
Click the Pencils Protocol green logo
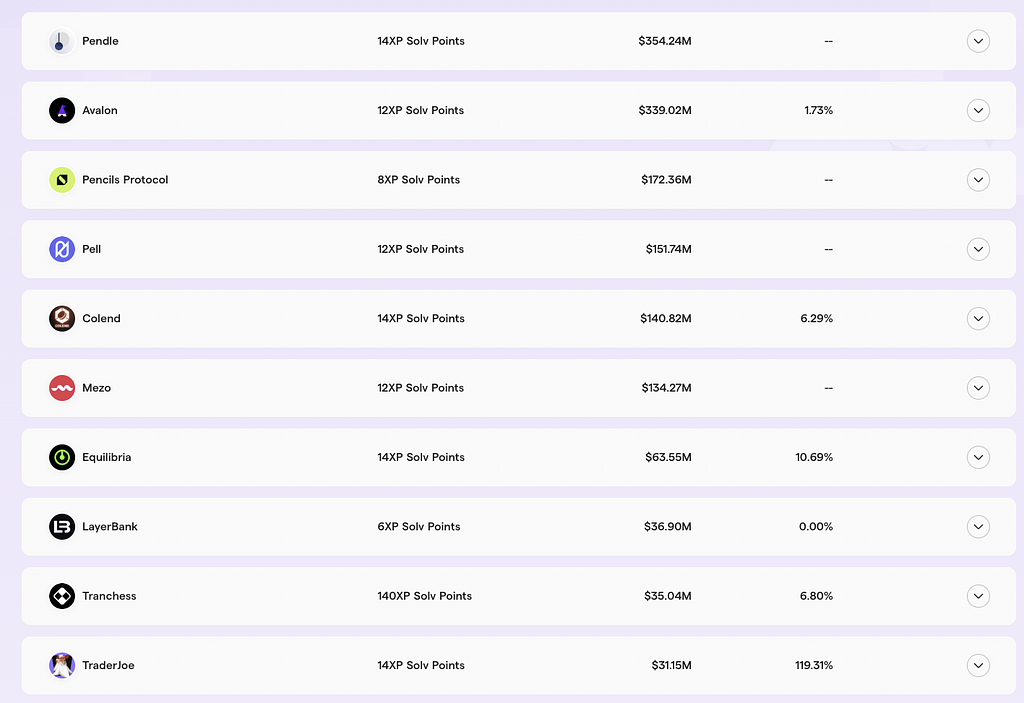tap(62, 180)
